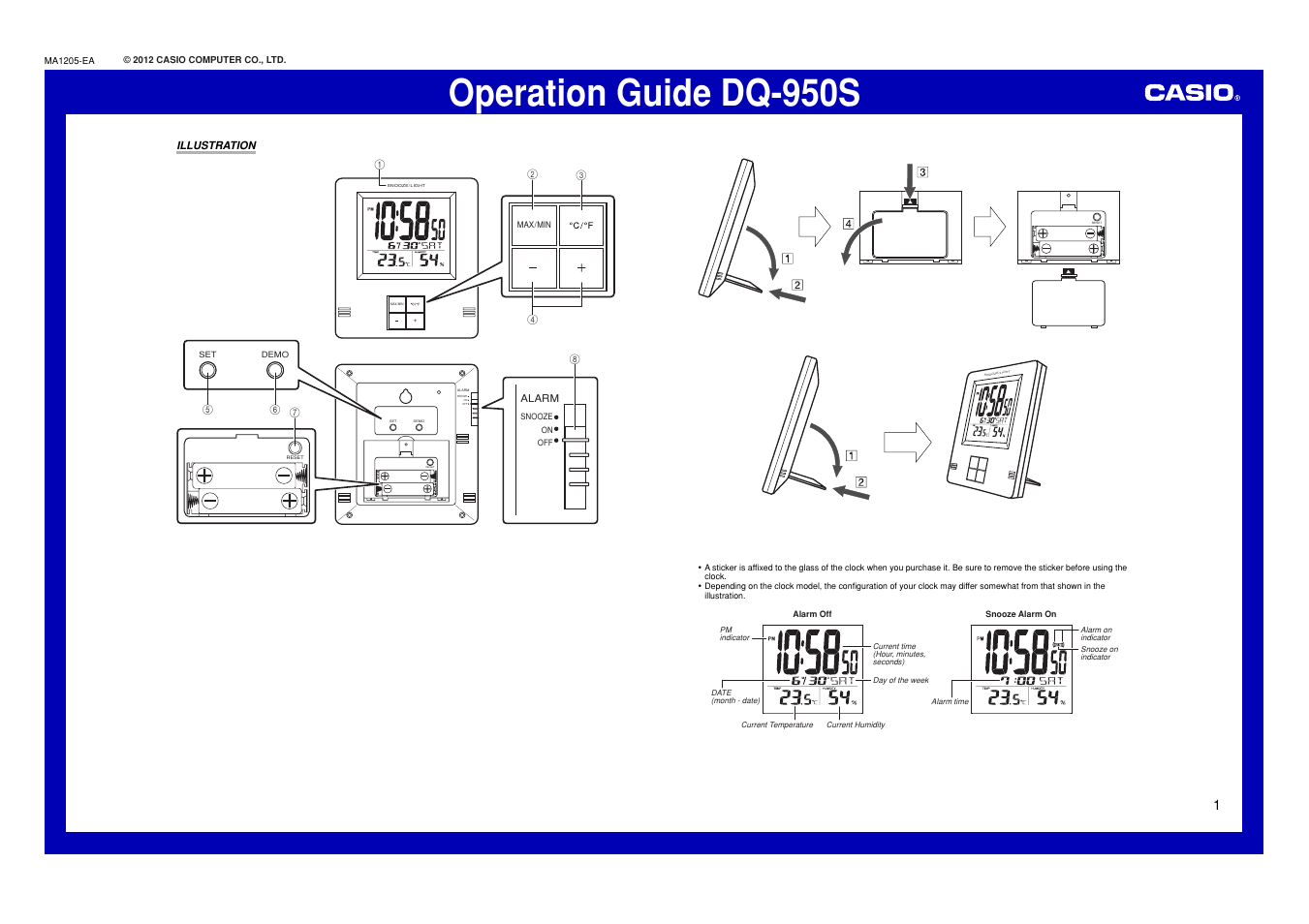Click the MAX/MIN button in the enlarged keypad diagram

(x=534, y=225)
